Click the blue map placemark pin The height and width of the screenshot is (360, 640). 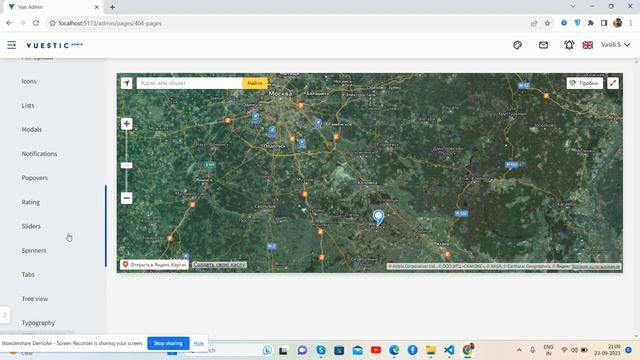coord(378,217)
